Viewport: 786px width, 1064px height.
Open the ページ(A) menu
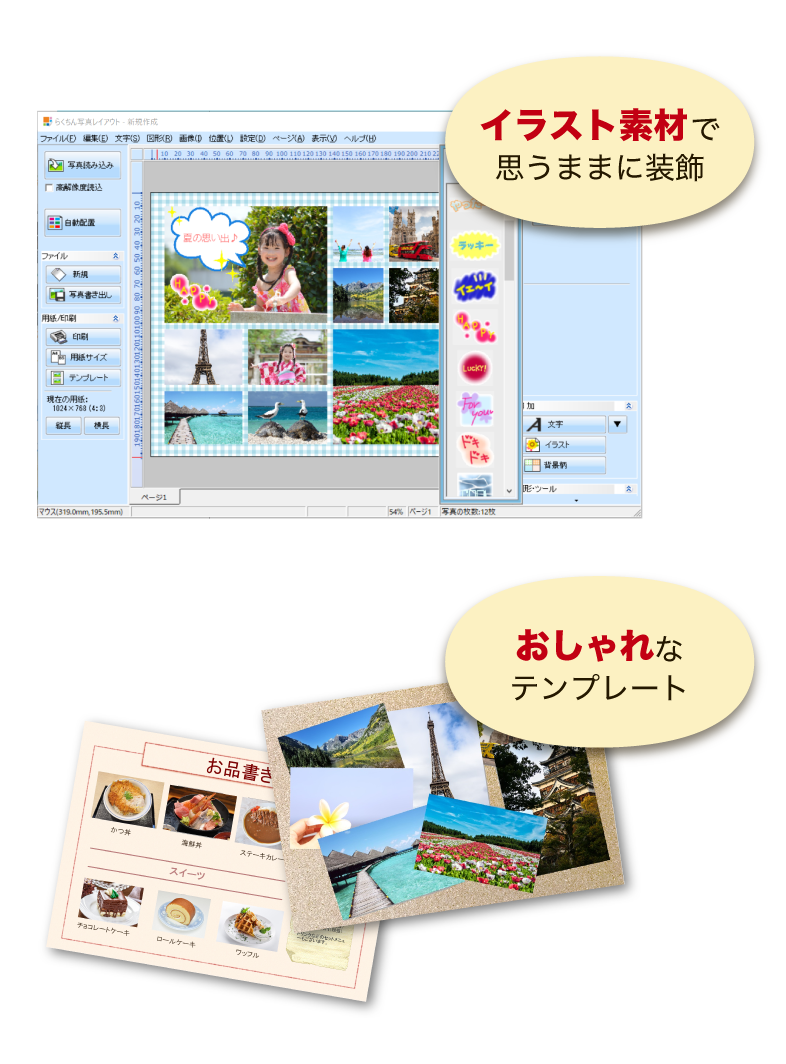click(288, 138)
